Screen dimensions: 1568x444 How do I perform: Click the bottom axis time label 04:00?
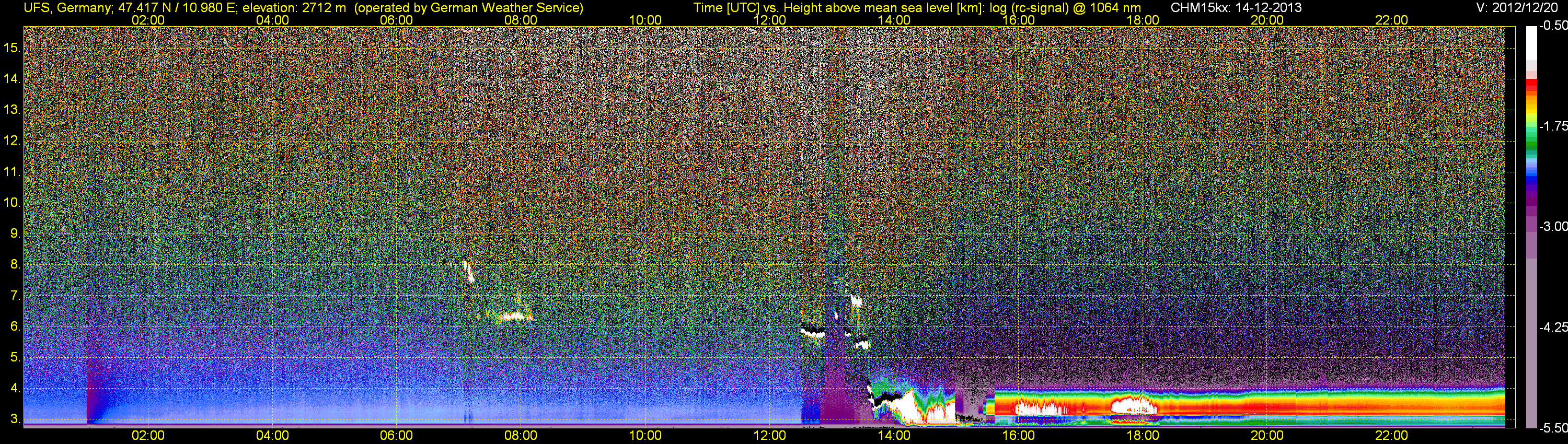pos(272,436)
